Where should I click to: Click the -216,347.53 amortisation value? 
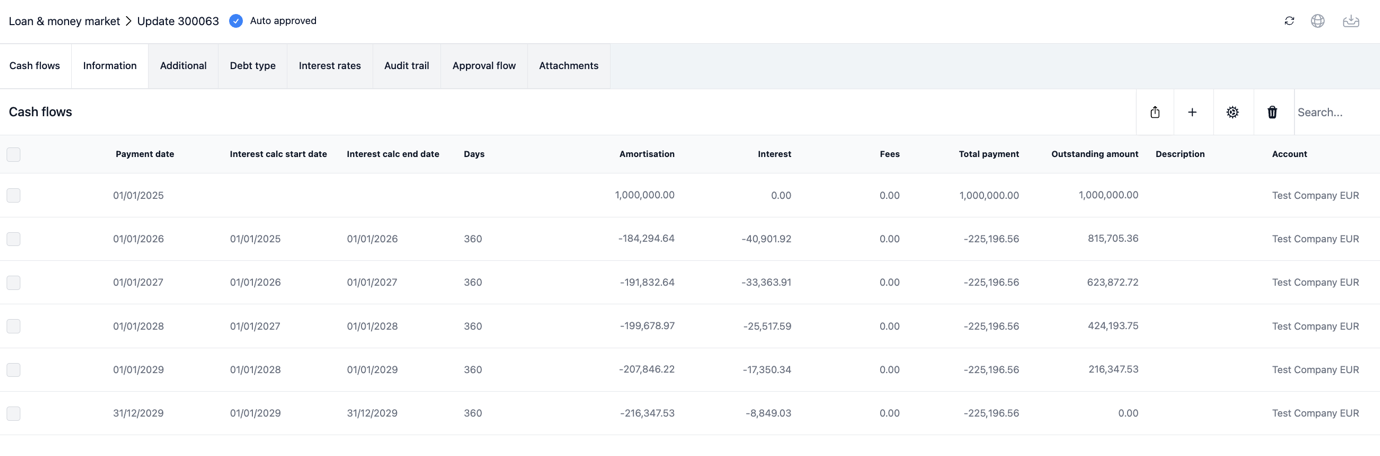pos(647,413)
